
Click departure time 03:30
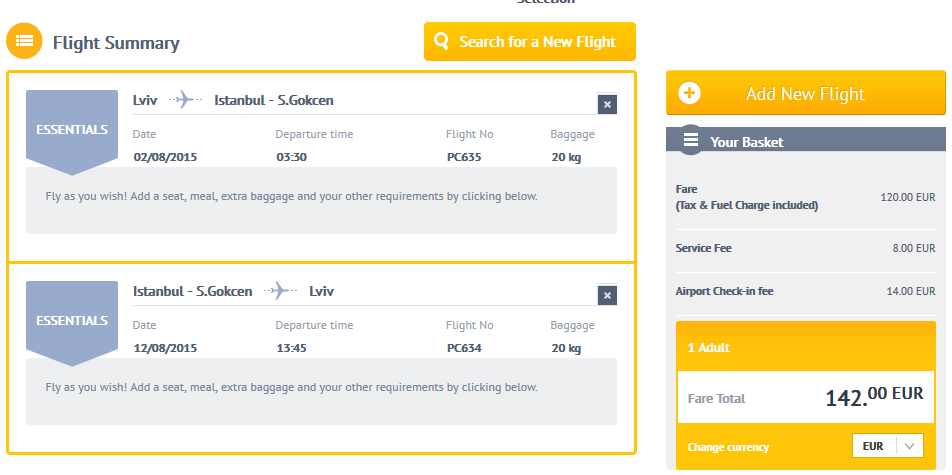tap(291, 157)
